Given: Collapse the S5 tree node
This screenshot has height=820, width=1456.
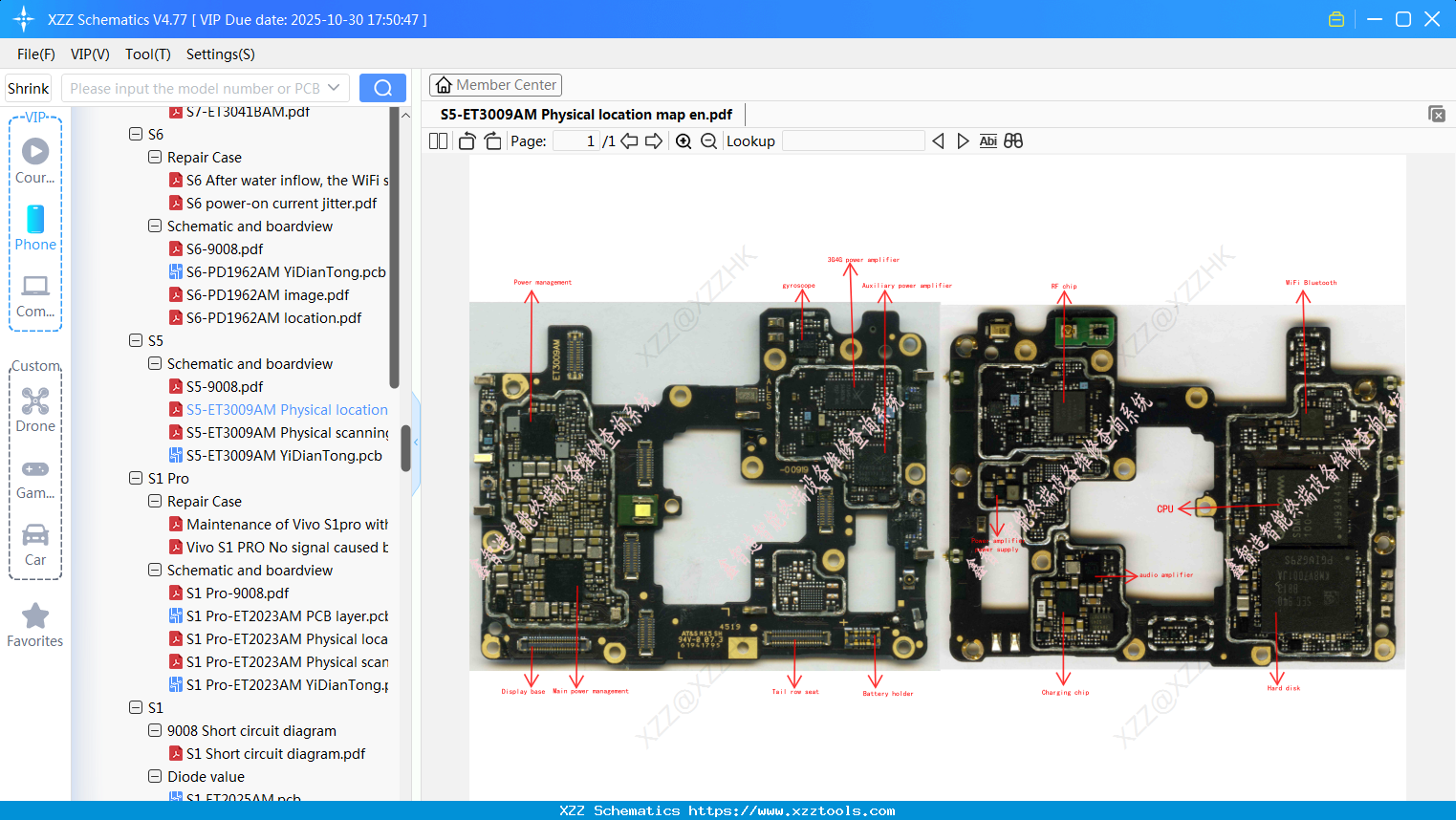Looking at the screenshot, I should pos(136,340).
